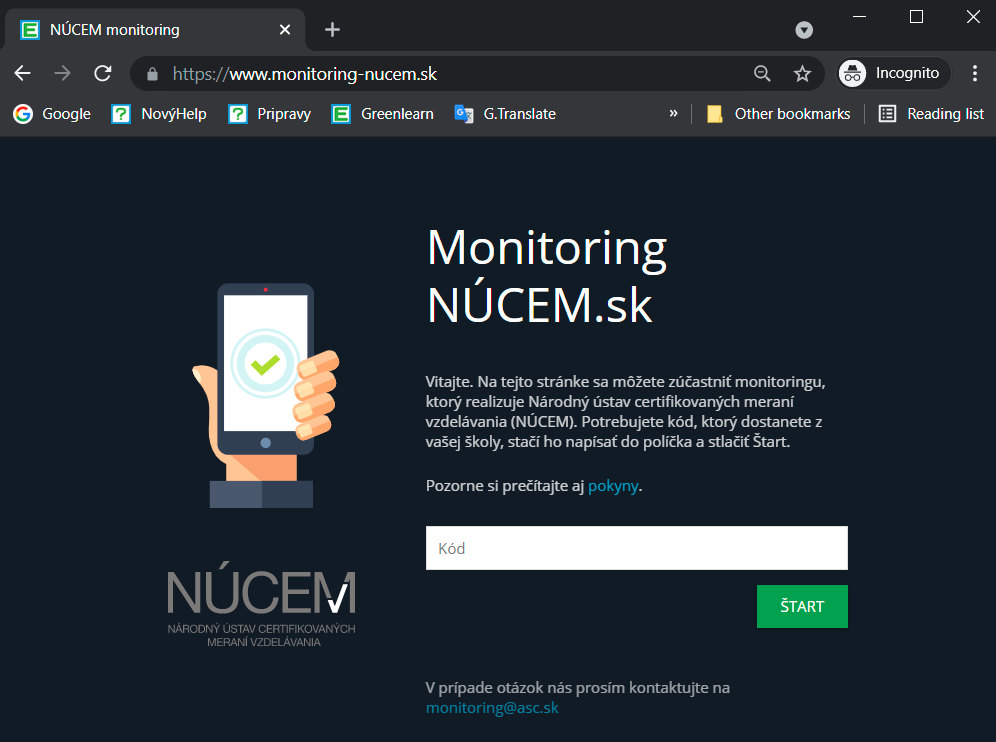Minimize the Chrome window
This screenshot has width=996, height=742.
(859, 17)
